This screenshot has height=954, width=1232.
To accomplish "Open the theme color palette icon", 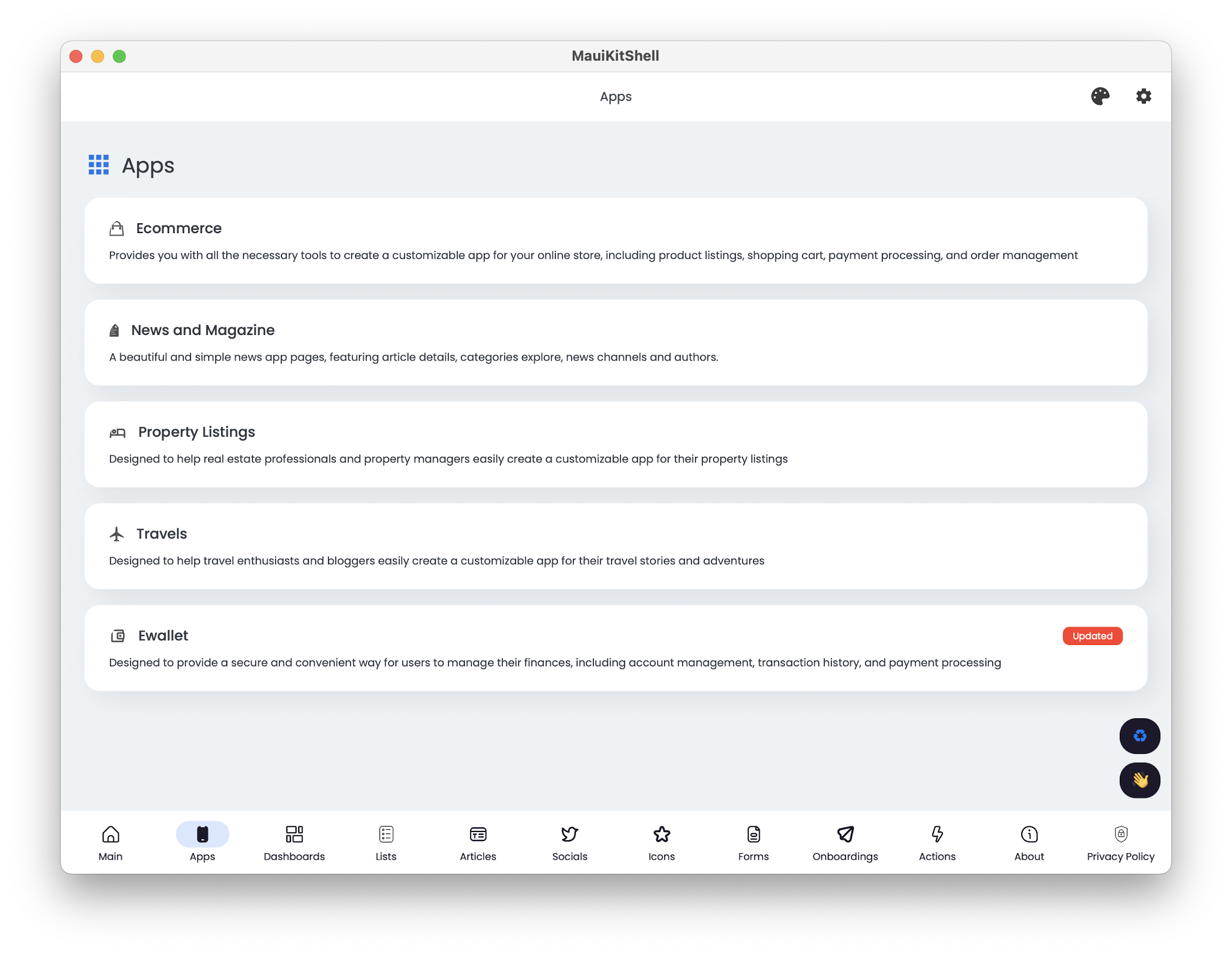I will pos(1100,96).
